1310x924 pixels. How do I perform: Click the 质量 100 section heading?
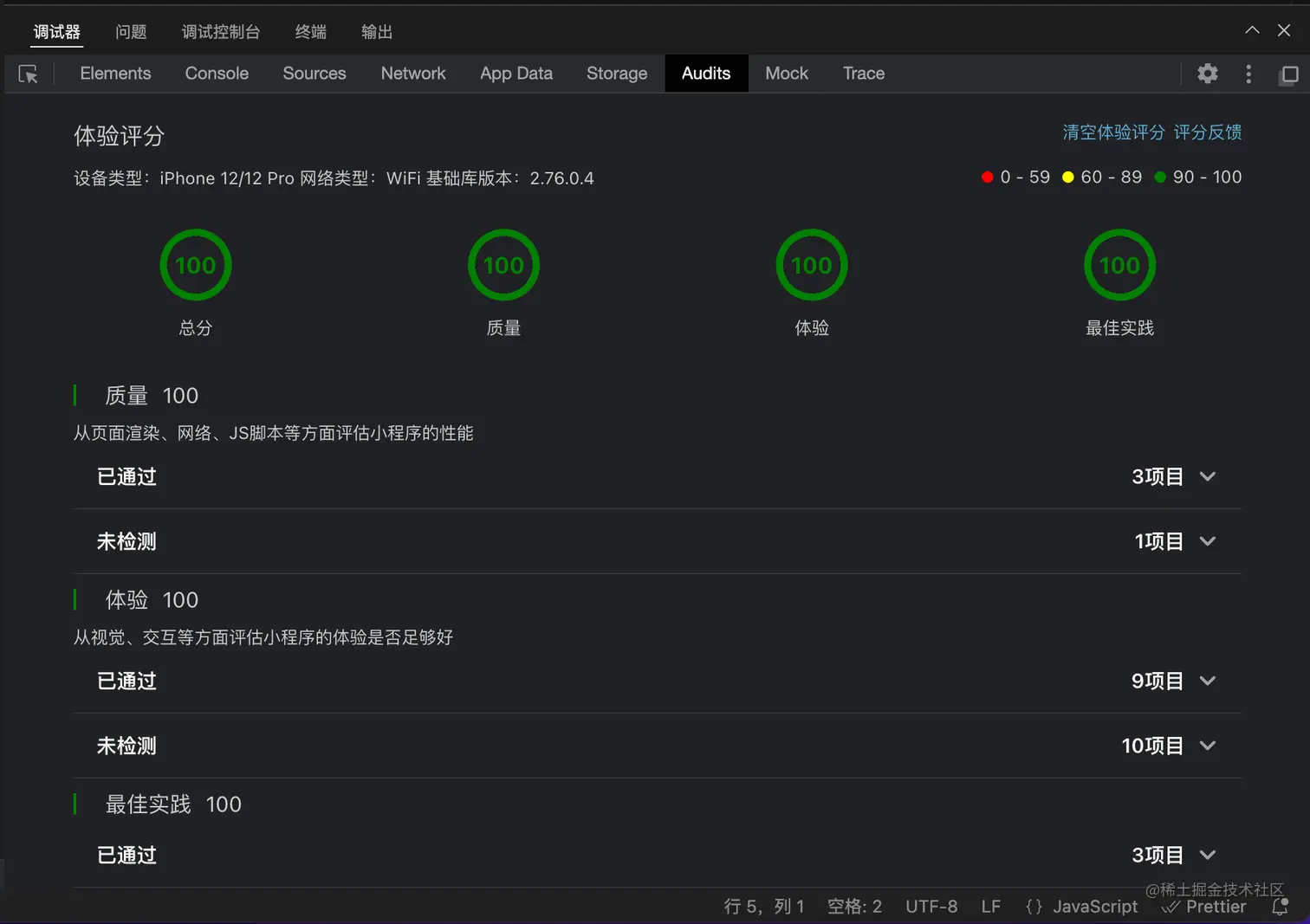point(152,396)
